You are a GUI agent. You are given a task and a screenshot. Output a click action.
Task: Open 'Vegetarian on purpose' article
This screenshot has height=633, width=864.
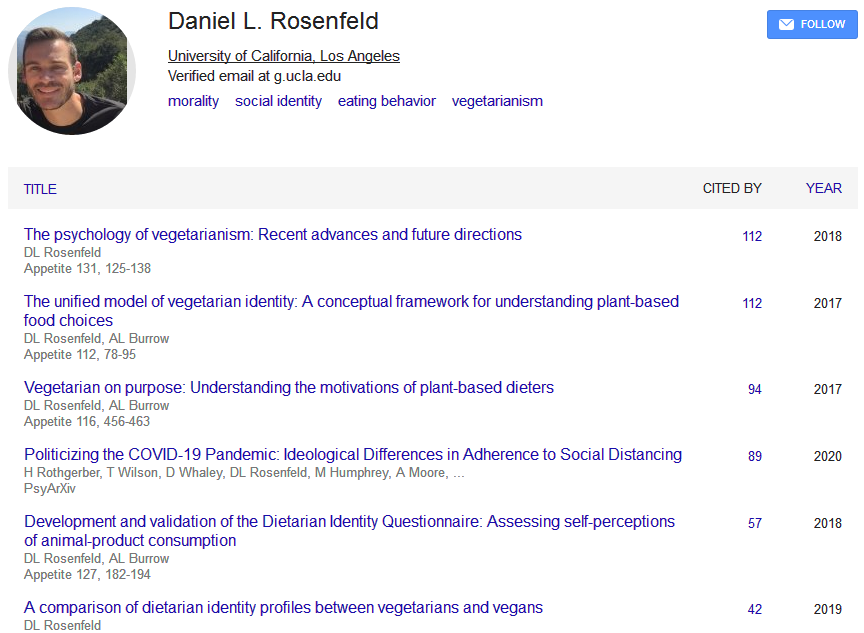[289, 388]
